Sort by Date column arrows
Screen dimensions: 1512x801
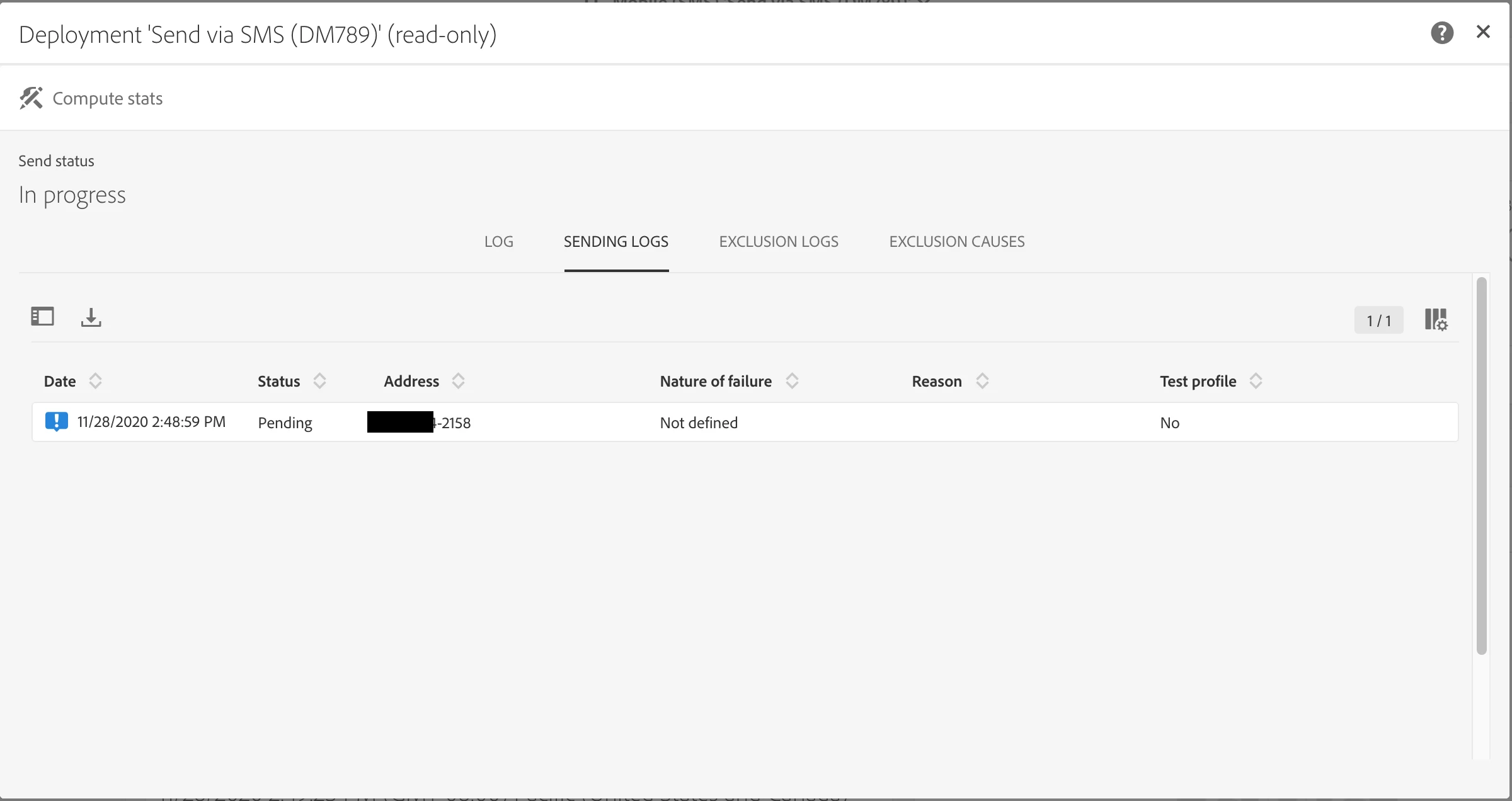[95, 381]
